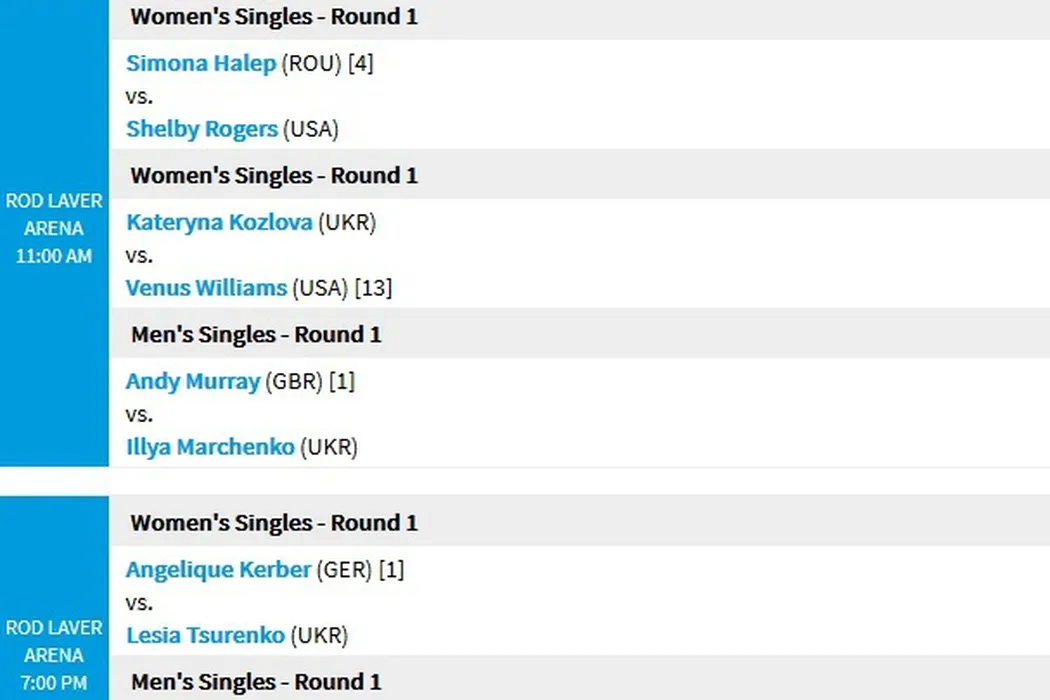Open Angelique Kerber's player page
Viewport: 1050px width, 700px height.
(x=217, y=570)
